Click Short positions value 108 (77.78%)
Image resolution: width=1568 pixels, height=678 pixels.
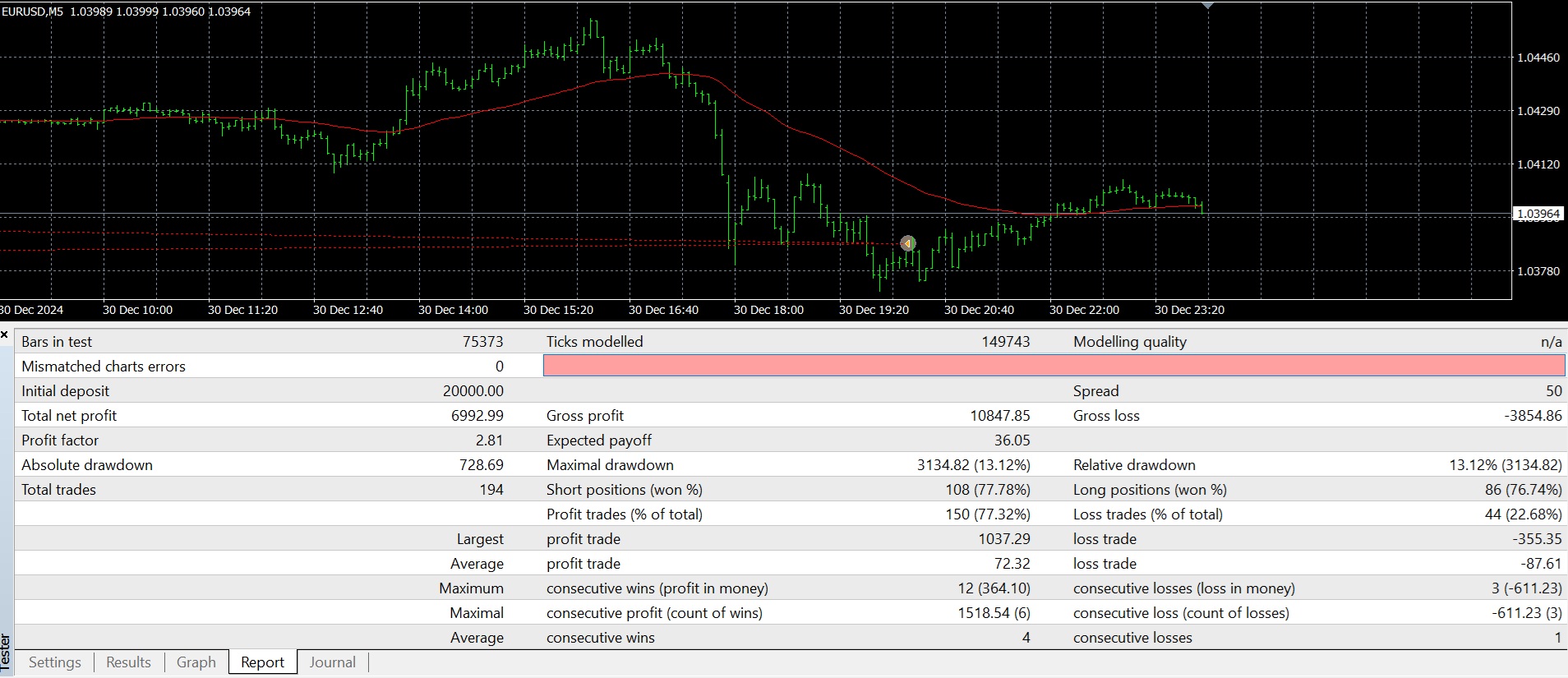pos(988,490)
